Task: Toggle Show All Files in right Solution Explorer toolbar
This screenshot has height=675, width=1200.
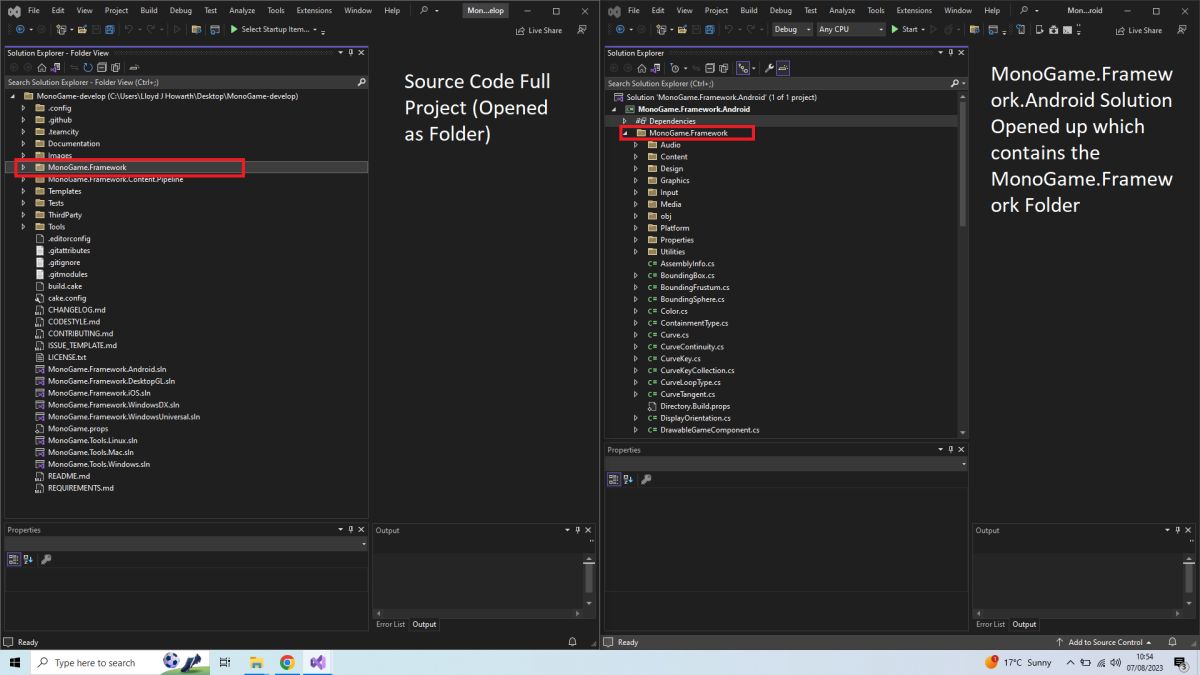Action: tap(723, 68)
